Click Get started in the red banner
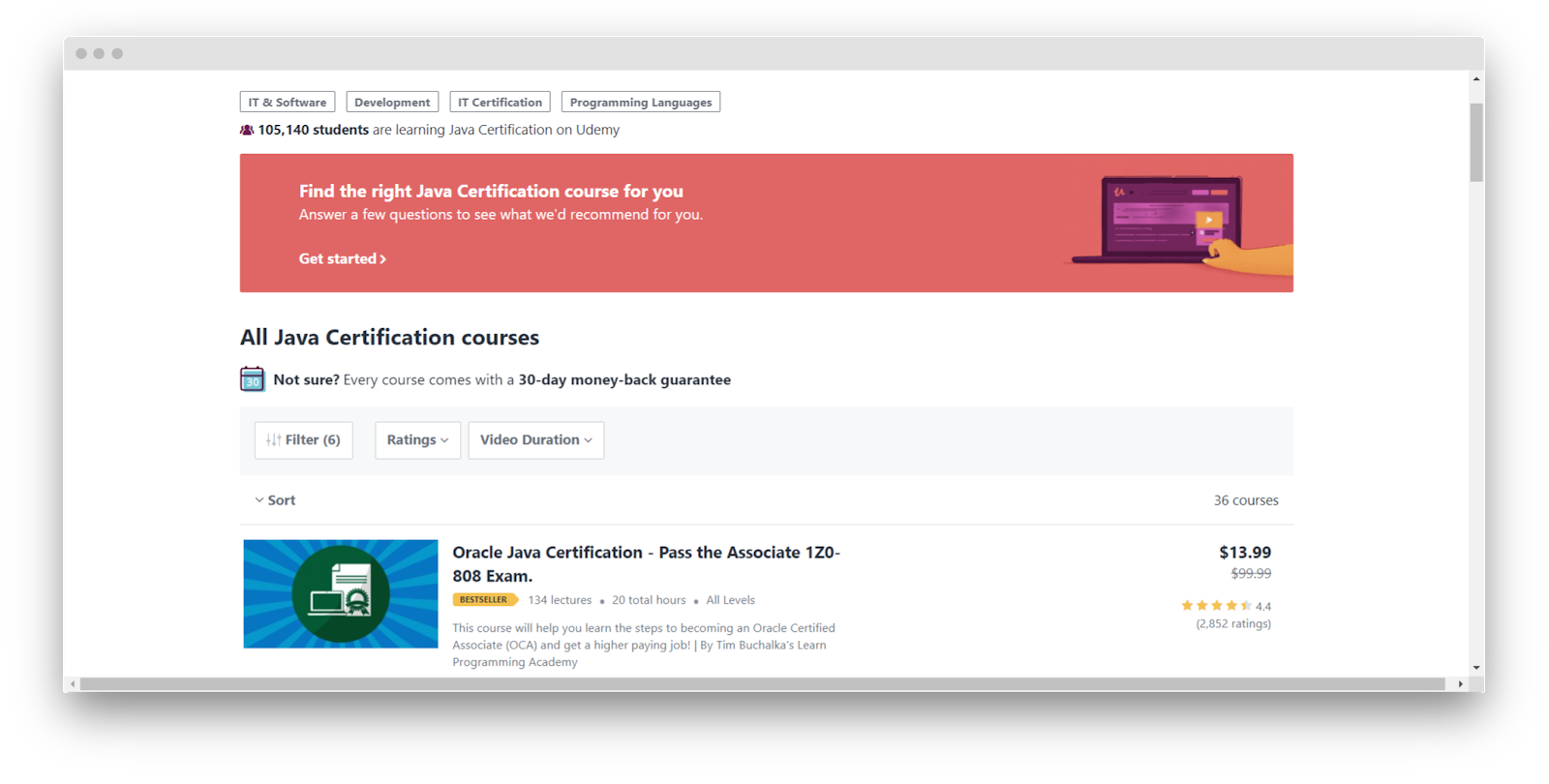The height and width of the screenshot is (784, 1549). [342, 258]
